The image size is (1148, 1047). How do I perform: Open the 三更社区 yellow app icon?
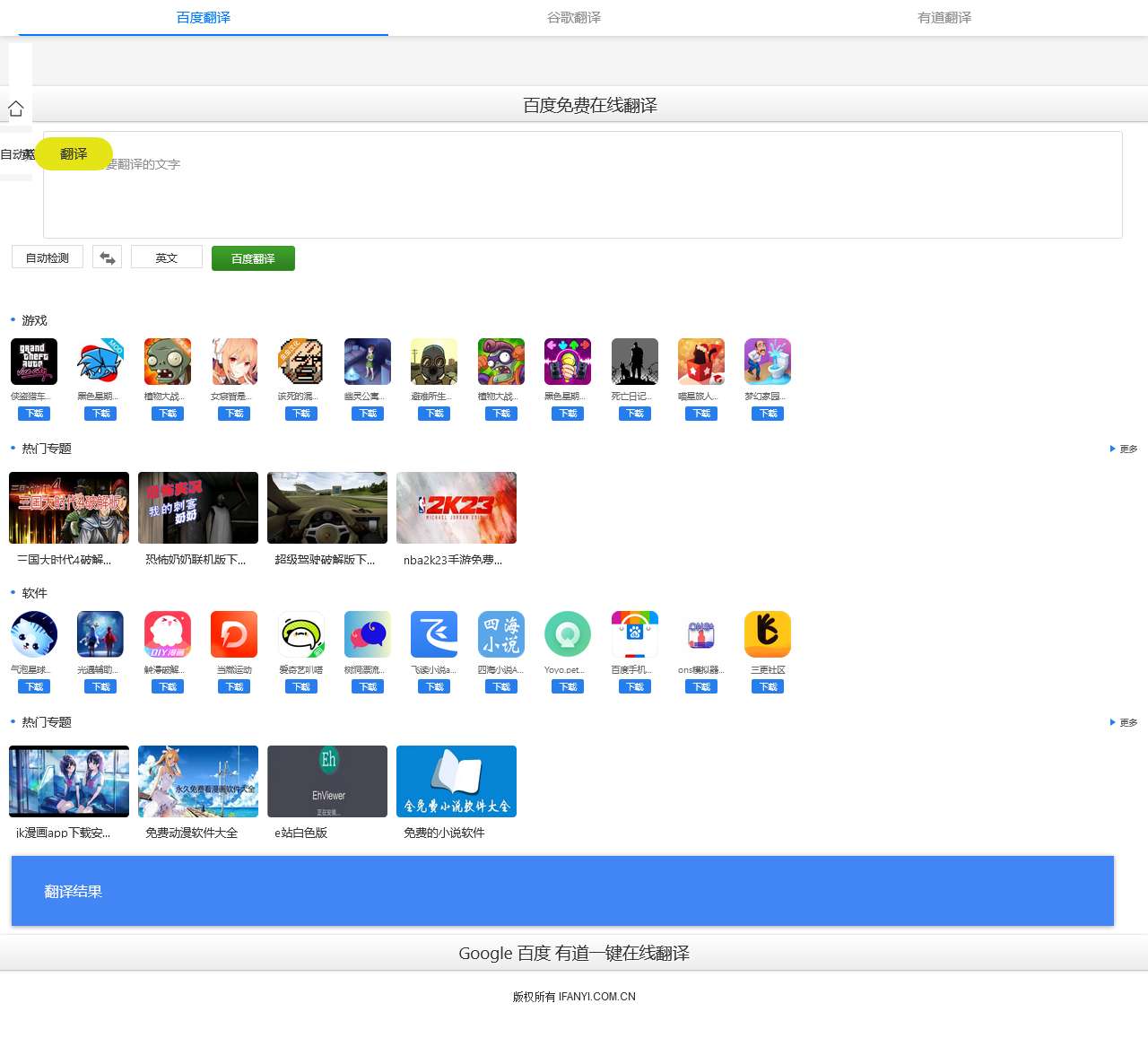click(x=768, y=634)
